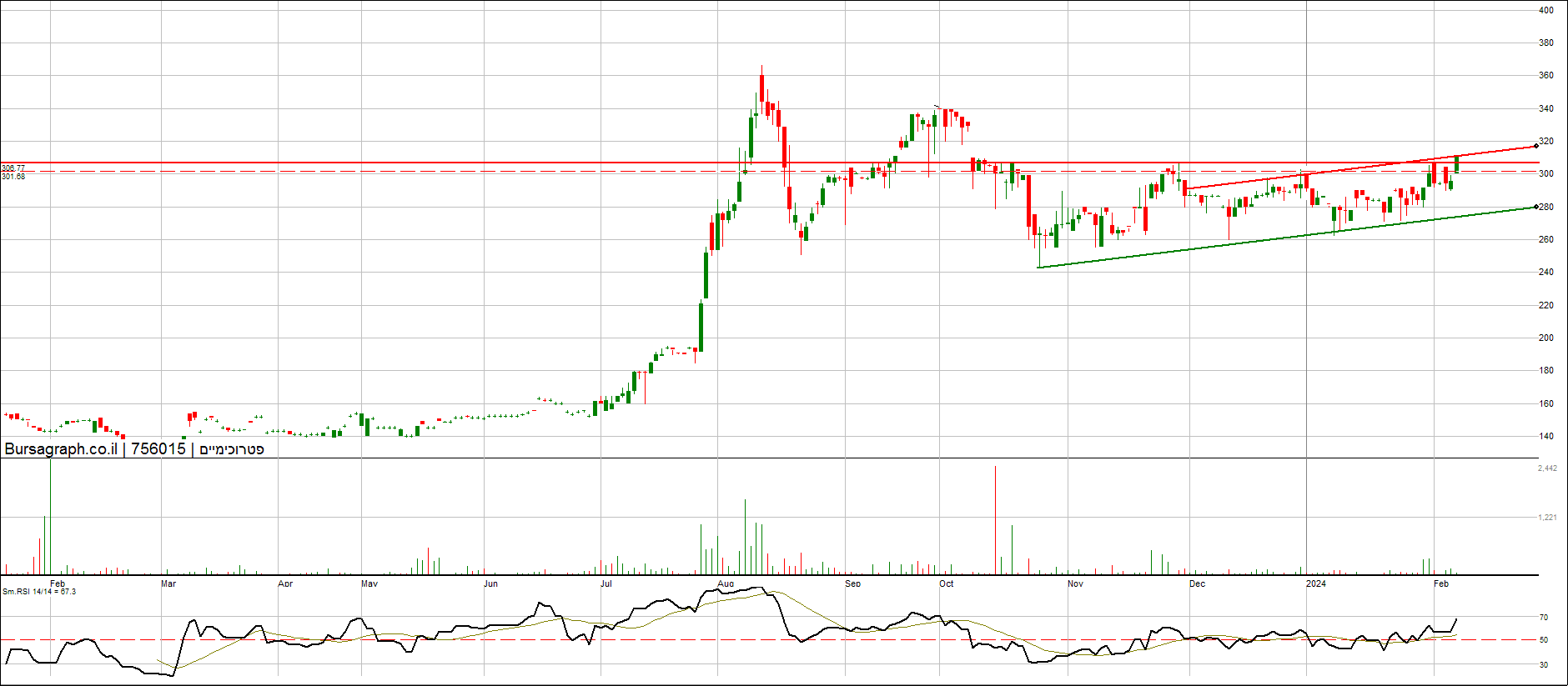Click the Bursagraph.co.il 756015 chart title
This screenshot has width=1568, height=686.
(134, 448)
